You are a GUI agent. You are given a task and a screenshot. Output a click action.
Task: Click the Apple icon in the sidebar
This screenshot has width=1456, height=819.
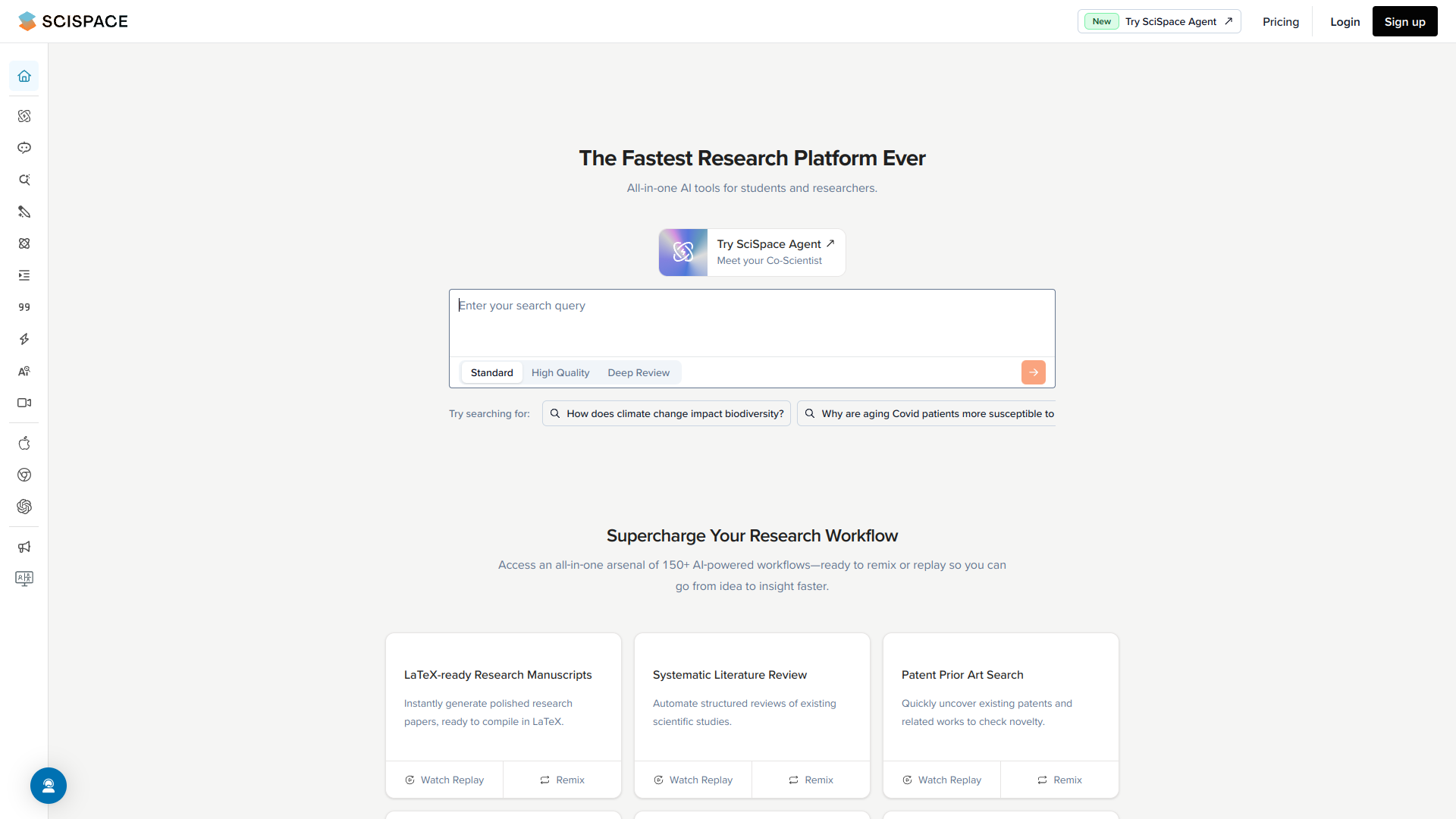pos(24,443)
